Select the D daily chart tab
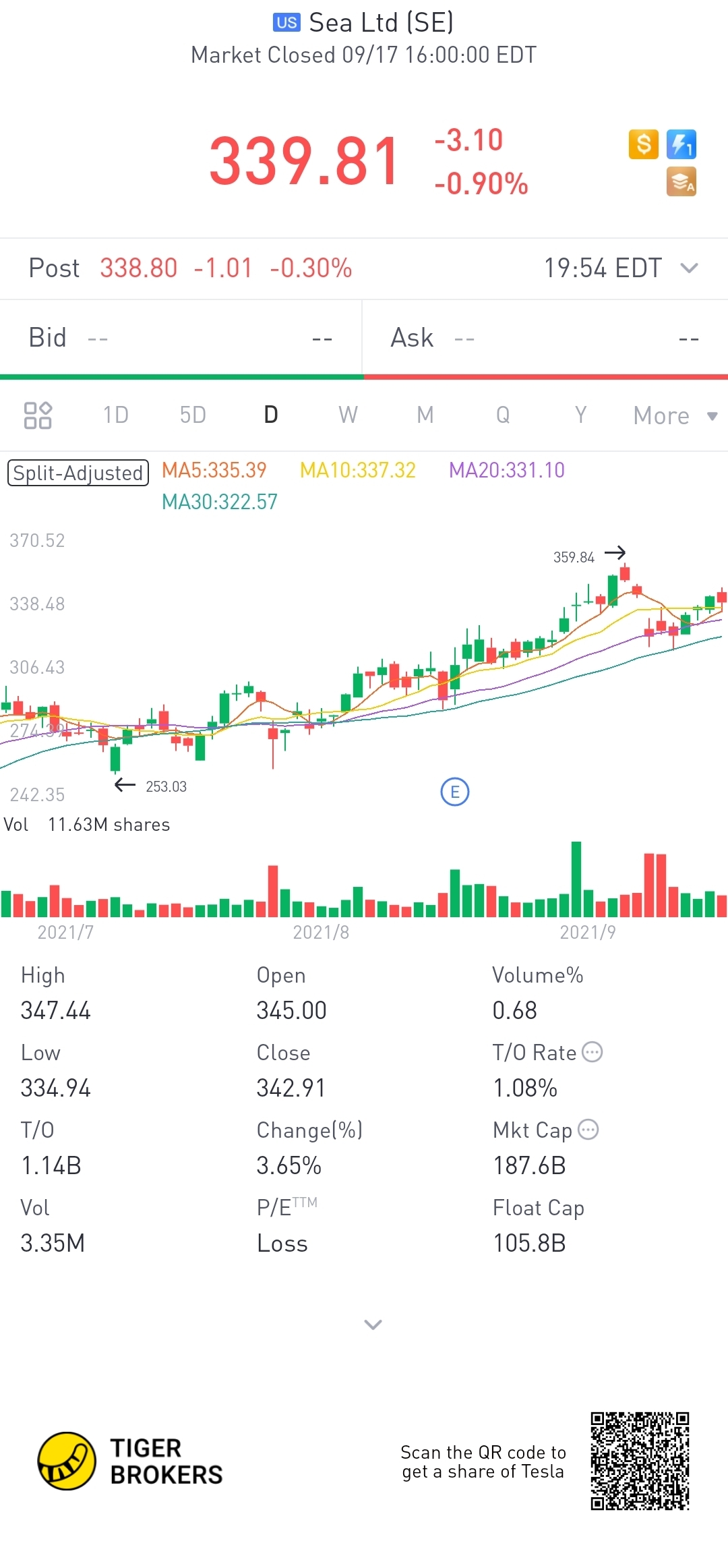 271,415
